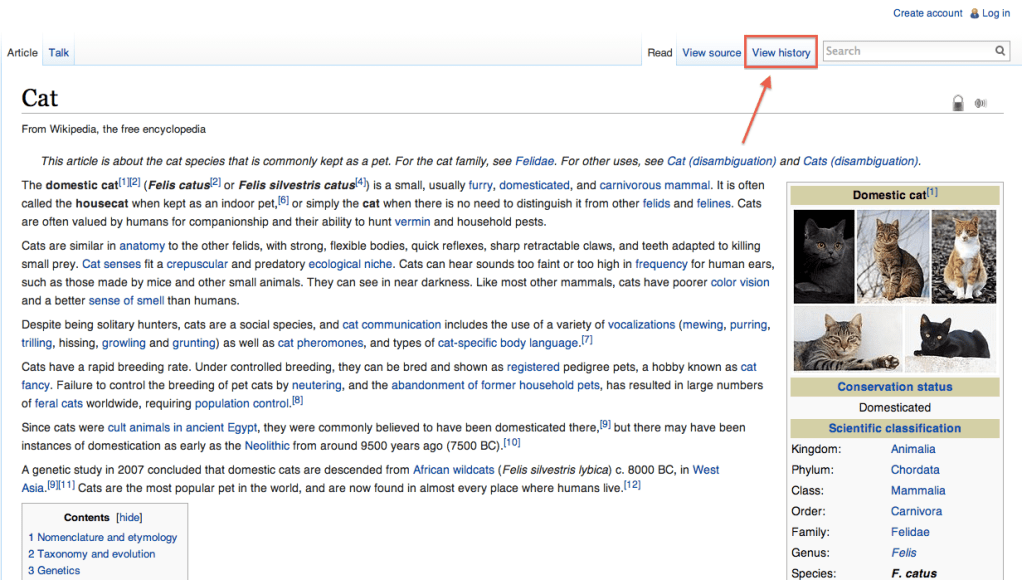Open the purring link
The width and height of the screenshot is (1022, 580).
click(x=748, y=325)
